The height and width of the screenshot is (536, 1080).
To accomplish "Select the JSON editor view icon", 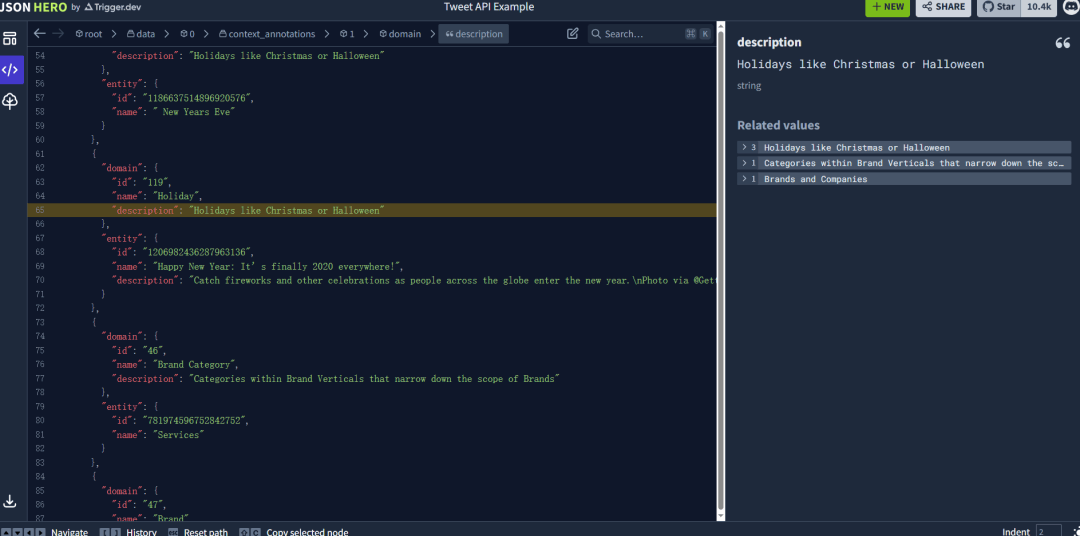I will coord(10,70).
